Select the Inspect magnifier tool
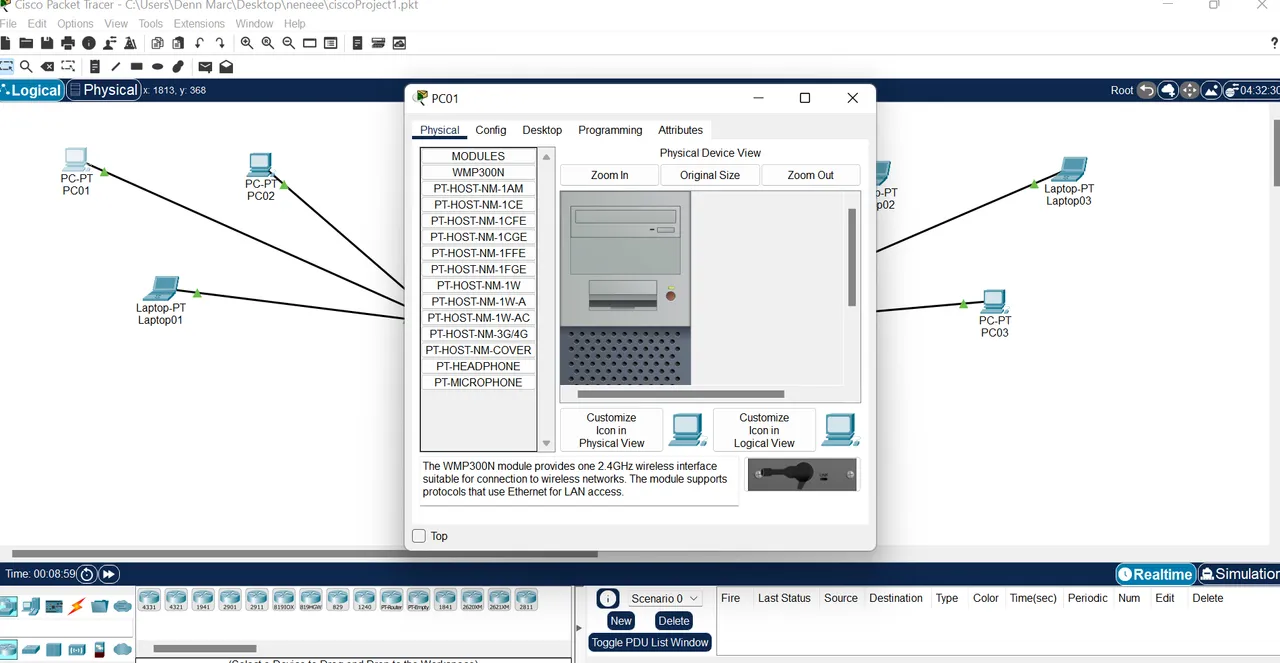Screen dimensions: 1280x663 point(26,67)
